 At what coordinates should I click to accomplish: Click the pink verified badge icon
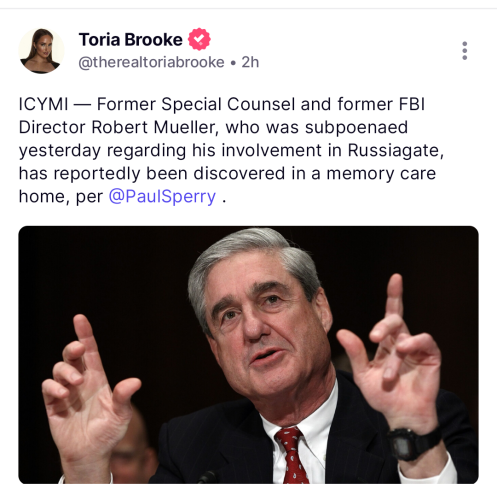[x=199, y=39]
